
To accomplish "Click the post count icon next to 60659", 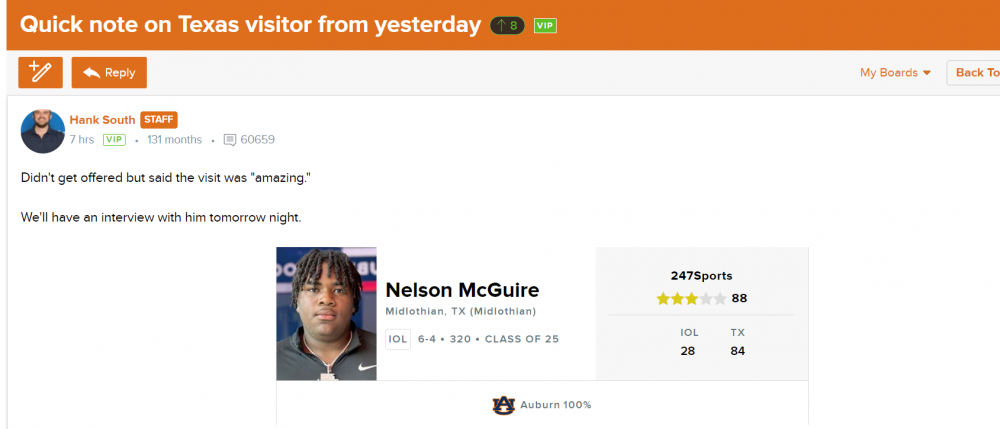I will point(230,140).
